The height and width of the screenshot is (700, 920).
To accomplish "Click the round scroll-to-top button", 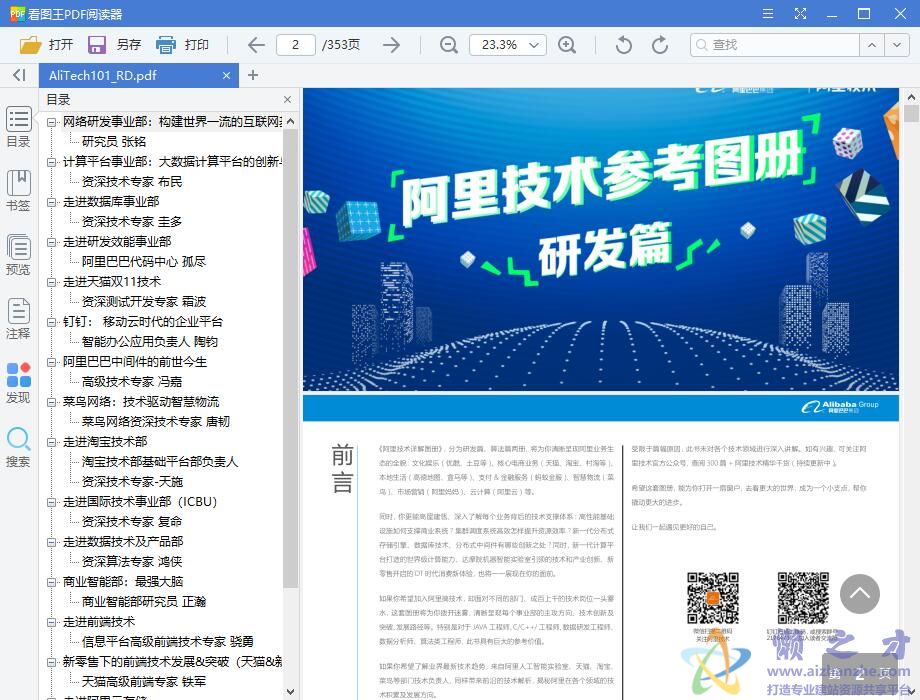I will coord(860,594).
